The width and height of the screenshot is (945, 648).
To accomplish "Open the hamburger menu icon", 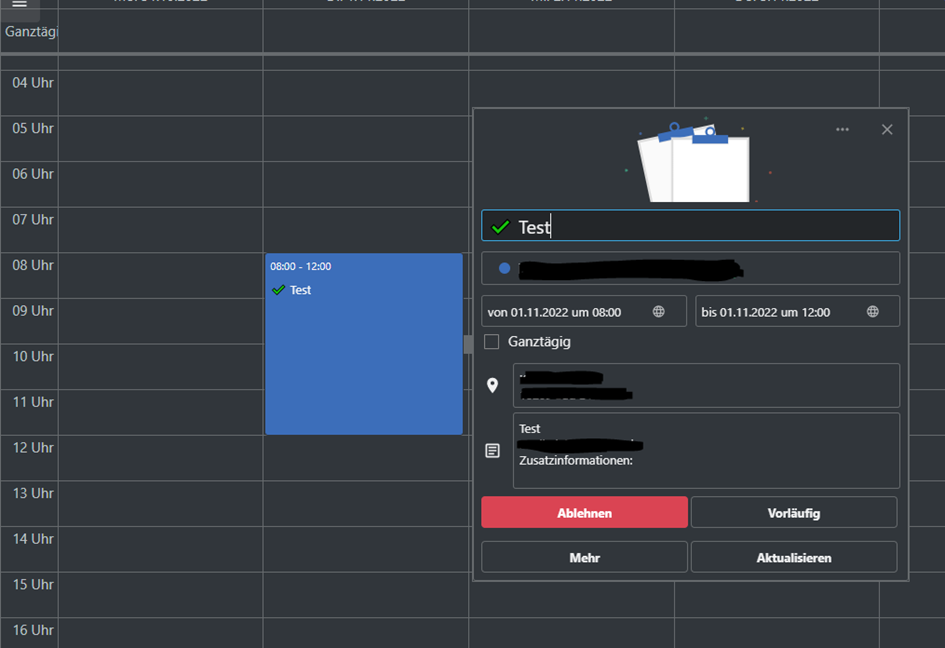I will pyautogui.click(x=19, y=4).
